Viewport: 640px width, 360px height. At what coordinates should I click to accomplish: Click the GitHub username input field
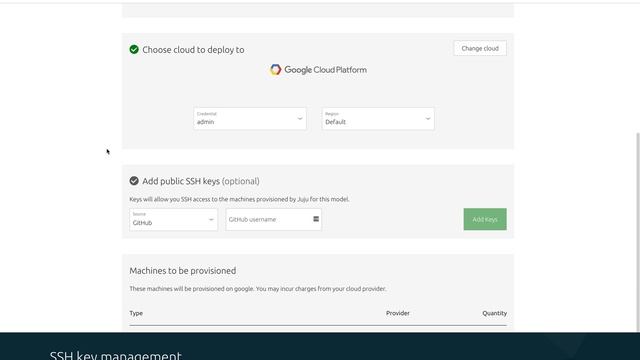coord(273,220)
